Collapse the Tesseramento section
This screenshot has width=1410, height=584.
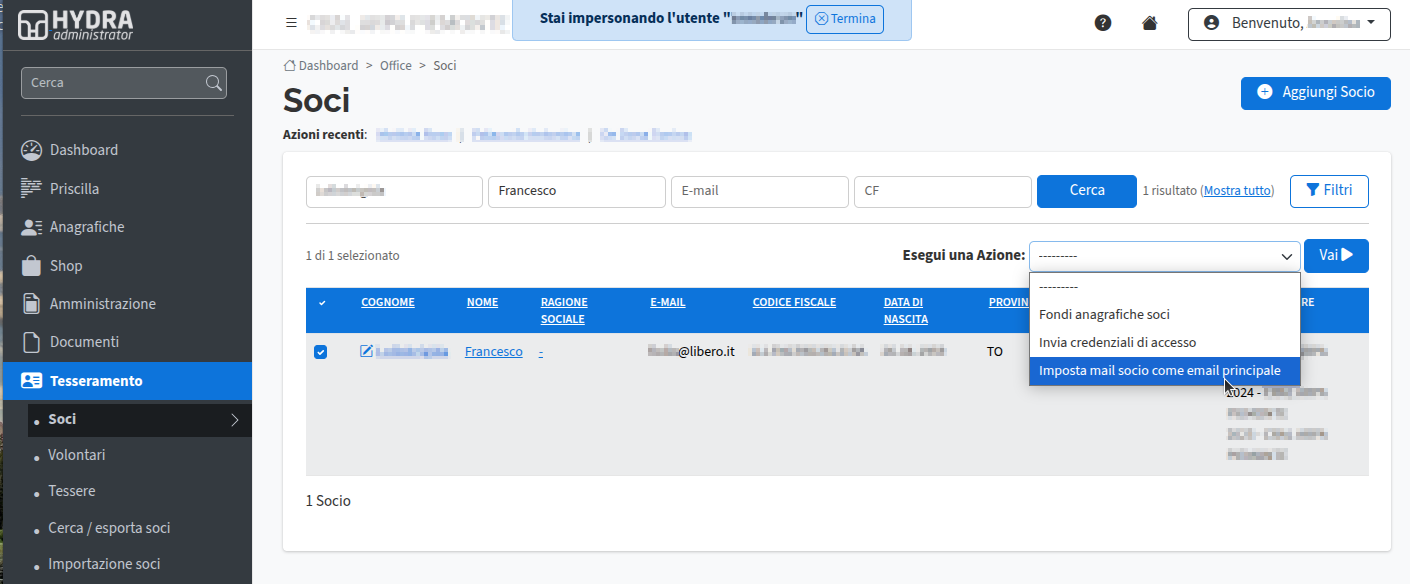pyautogui.click(x=126, y=381)
